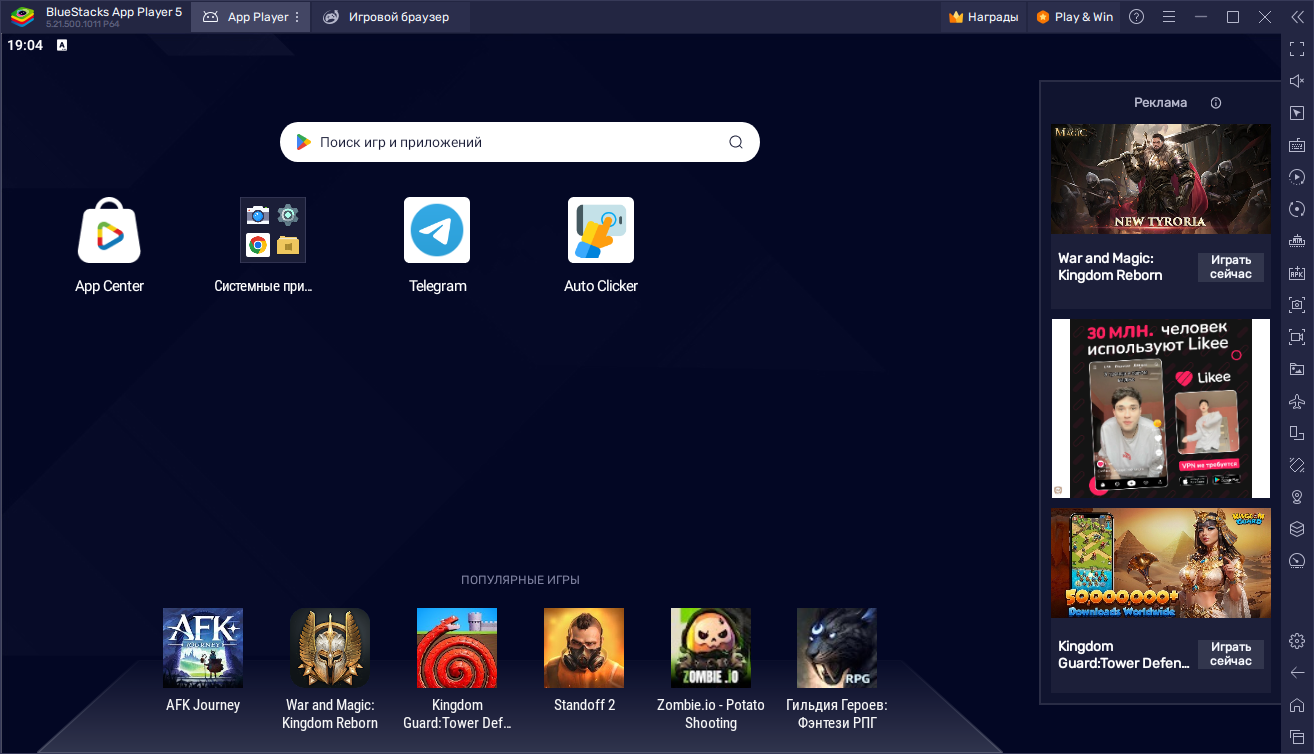
Task: Open sync operations icon in sidebar
Action: (x=1297, y=209)
